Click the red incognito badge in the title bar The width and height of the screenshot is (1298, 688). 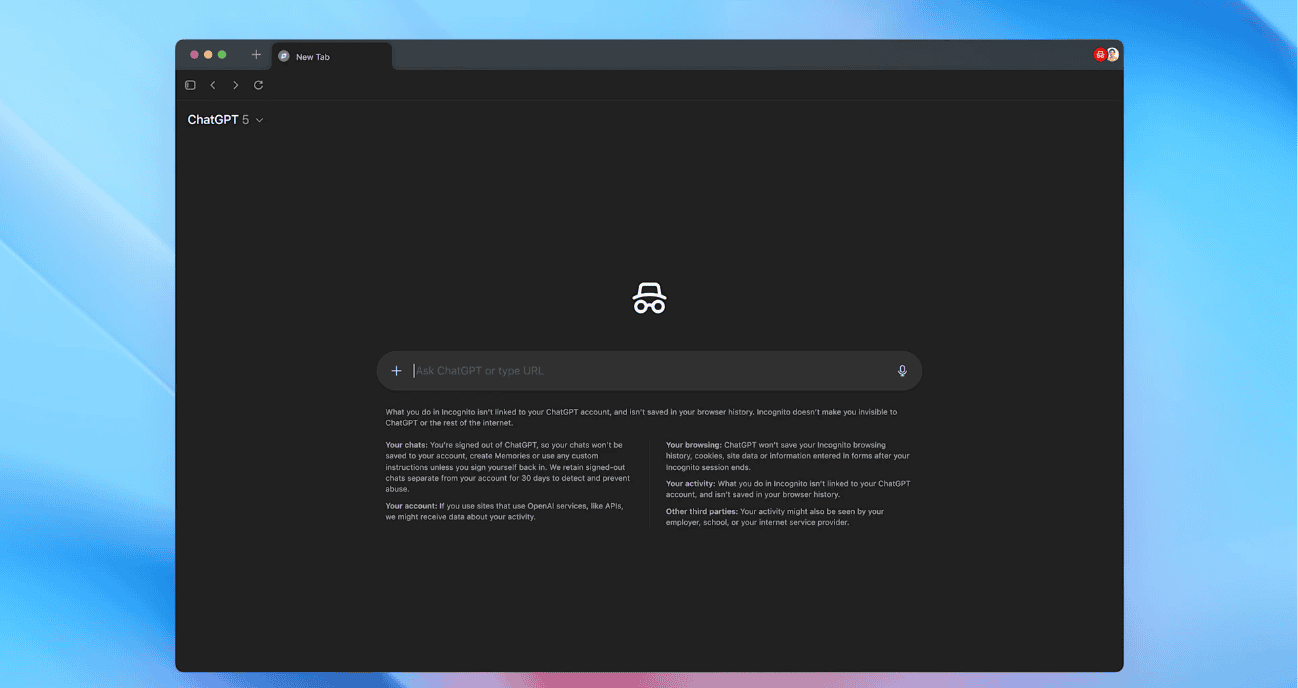pyautogui.click(x=1100, y=55)
